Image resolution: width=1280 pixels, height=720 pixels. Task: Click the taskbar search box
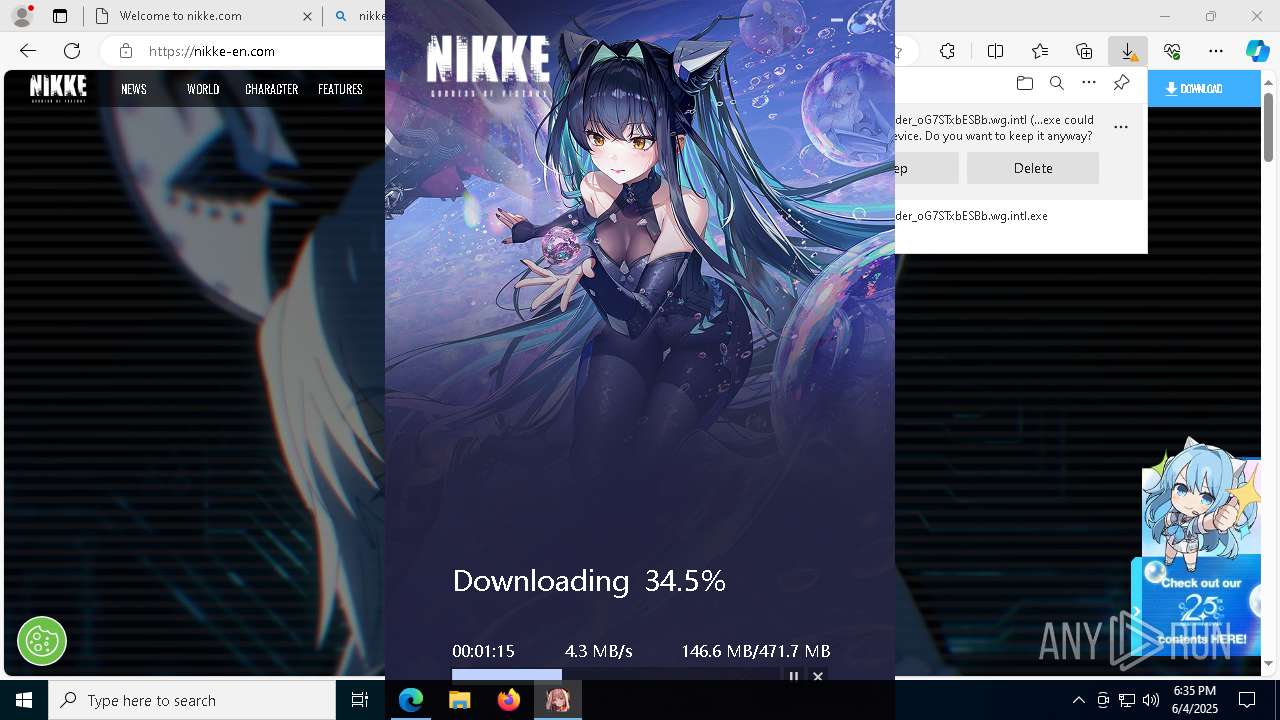(x=192, y=700)
